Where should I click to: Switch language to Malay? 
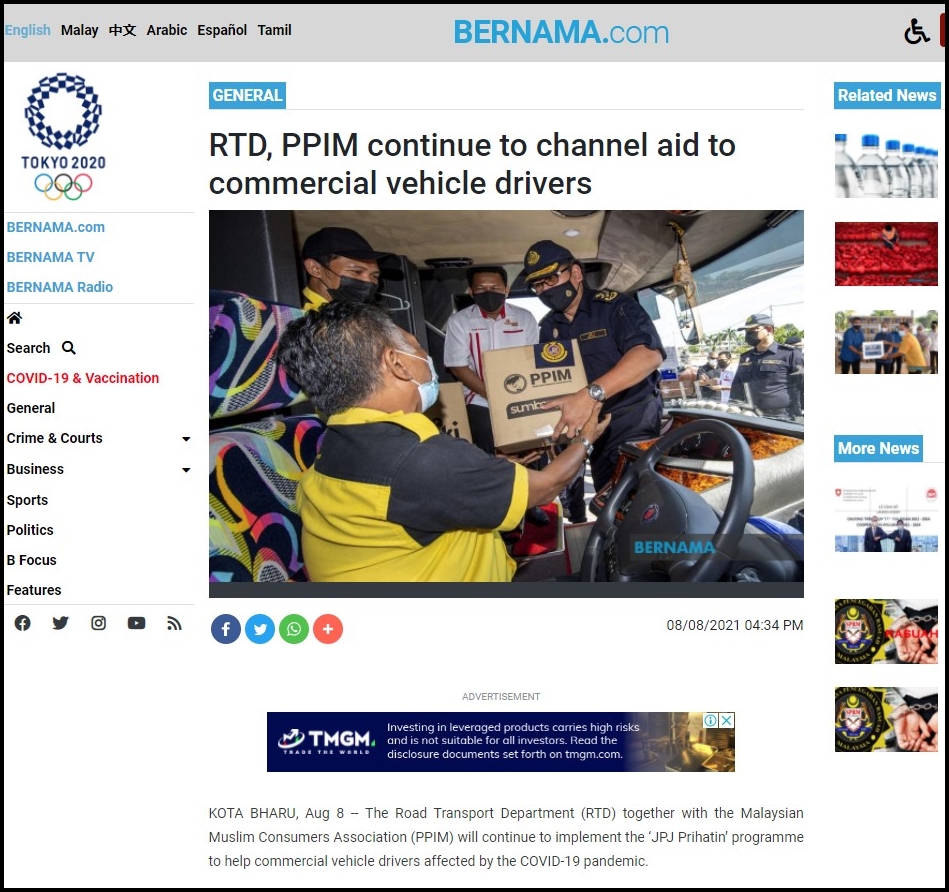tap(79, 30)
